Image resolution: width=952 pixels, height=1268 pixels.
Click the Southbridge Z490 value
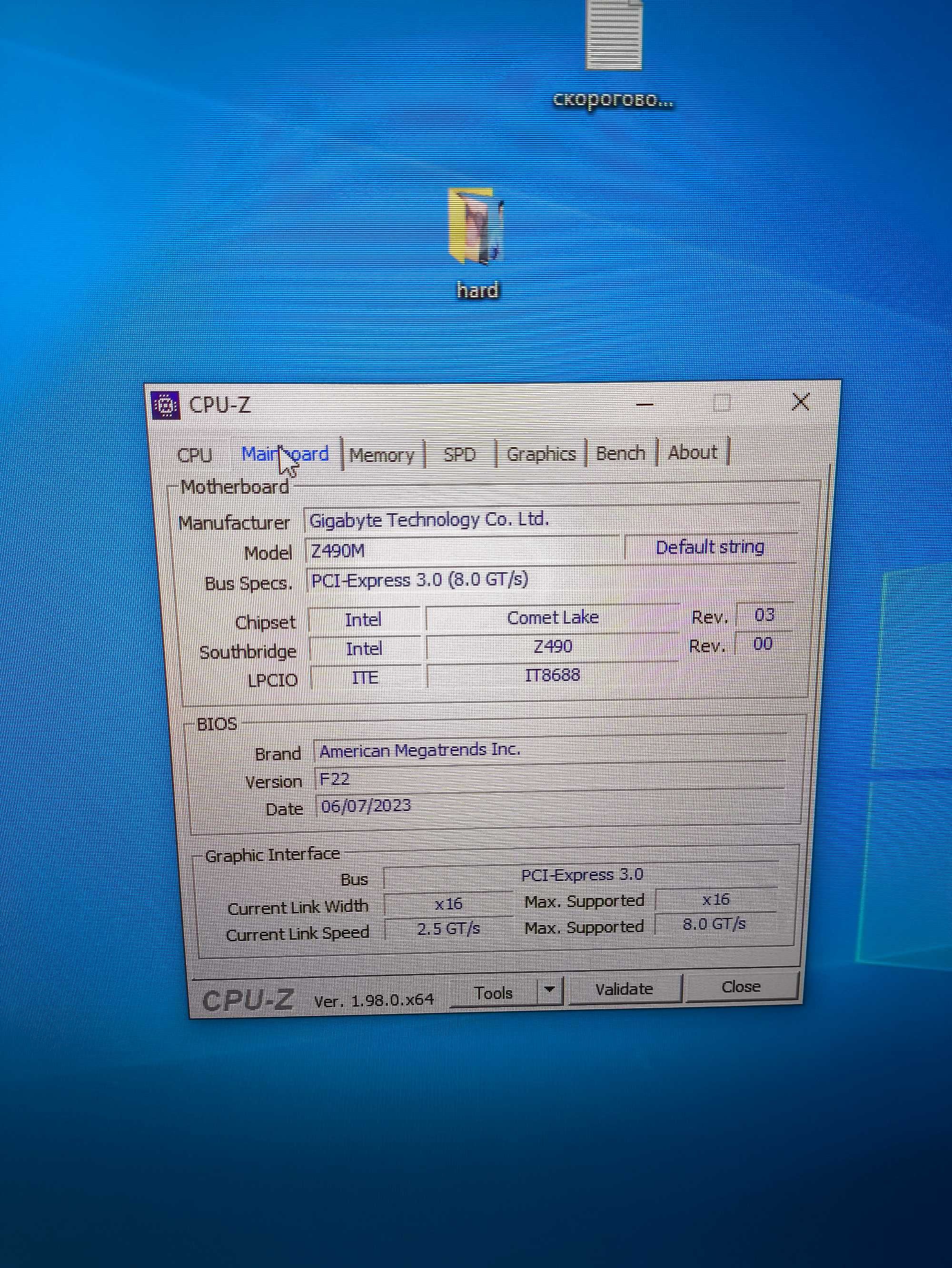coord(553,646)
